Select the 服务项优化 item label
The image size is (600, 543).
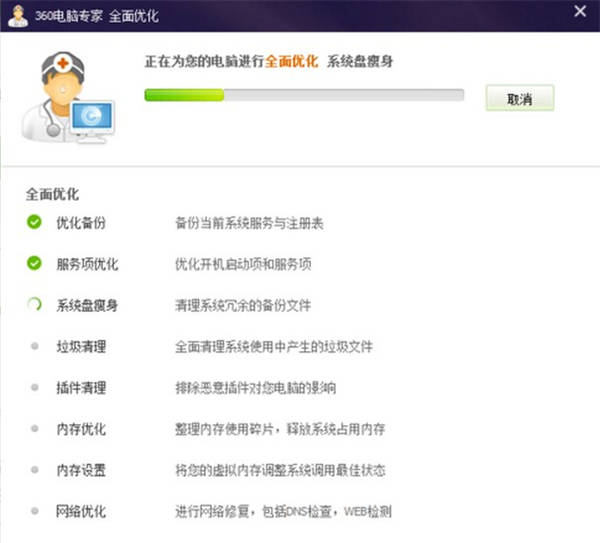point(87,264)
